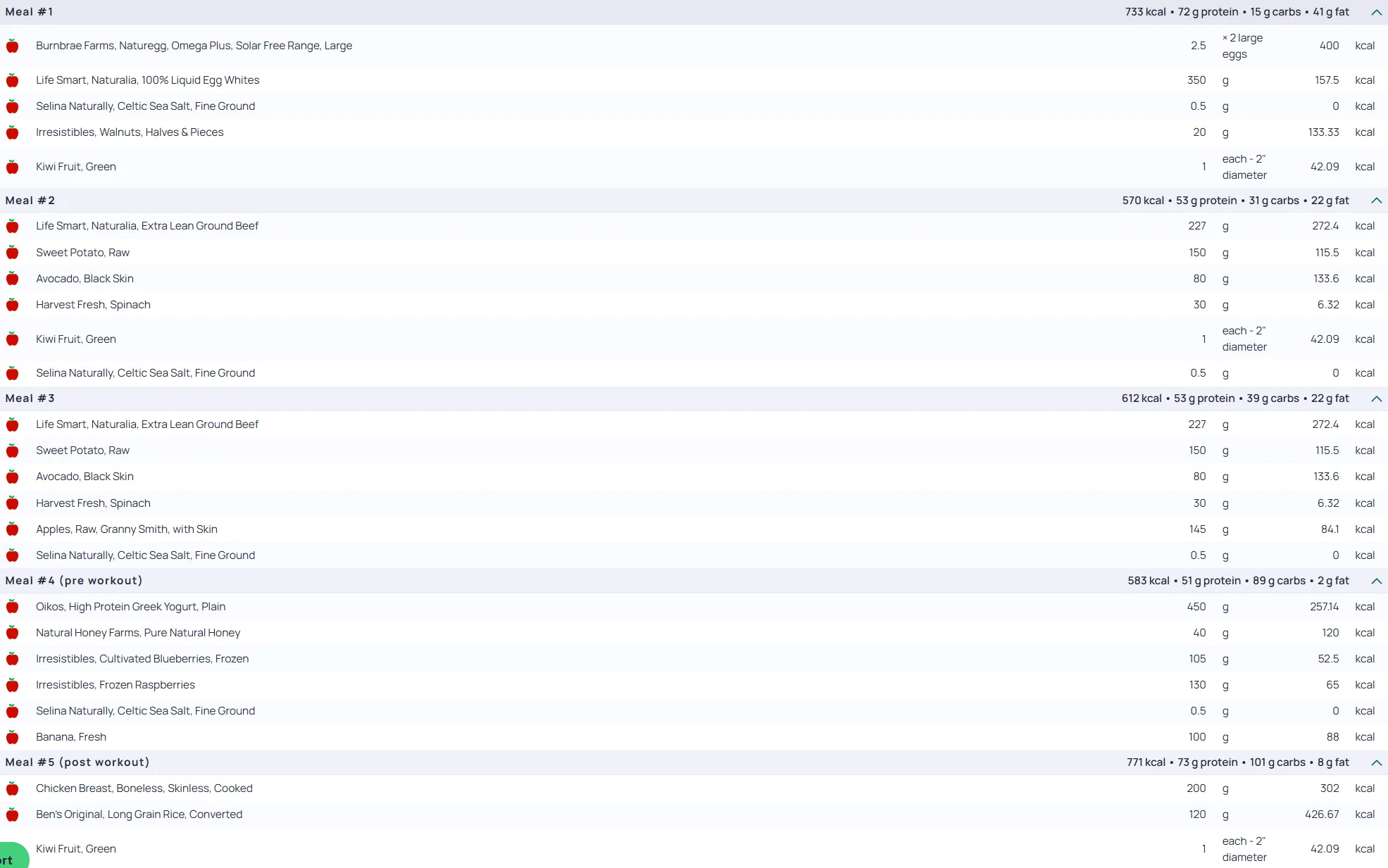The height and width of the screenshot is (868, 1388).
Task: Open Life Smart 100% Liquid Egg Whites entry
Action: pos(148,80)
